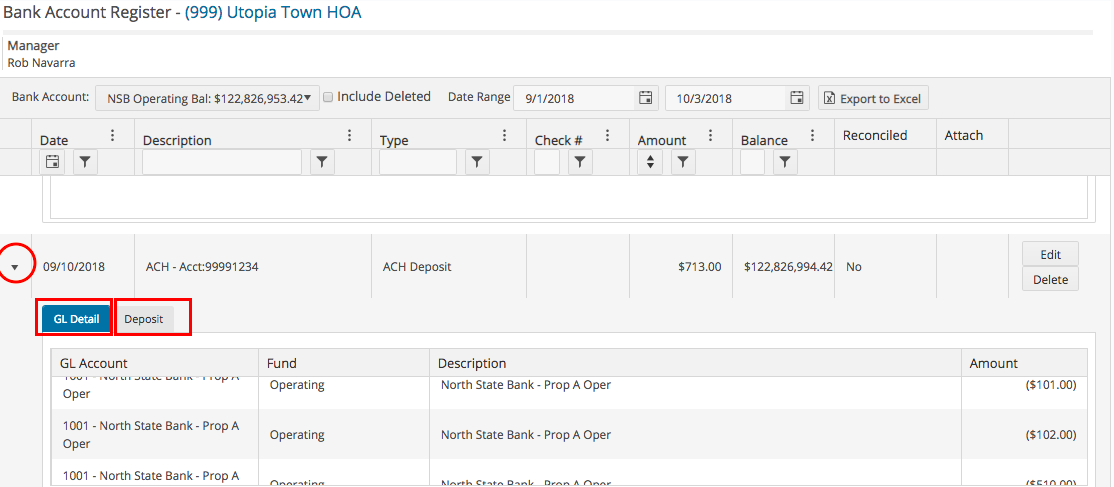Click the manager name Rob Navarra
The width and height of the screenshot is (1114, 487).
pyautogui.click(x=41, y=63)
